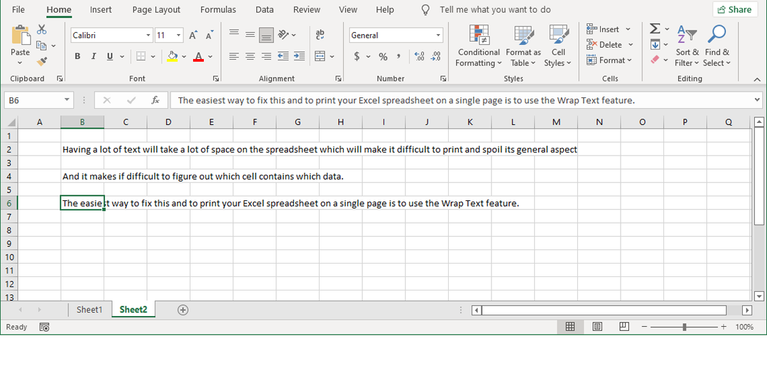The height and width of the screenshot is (384, 767).
Task: Open the Name Box dropdown arrow
Action: tap(67, 100)
